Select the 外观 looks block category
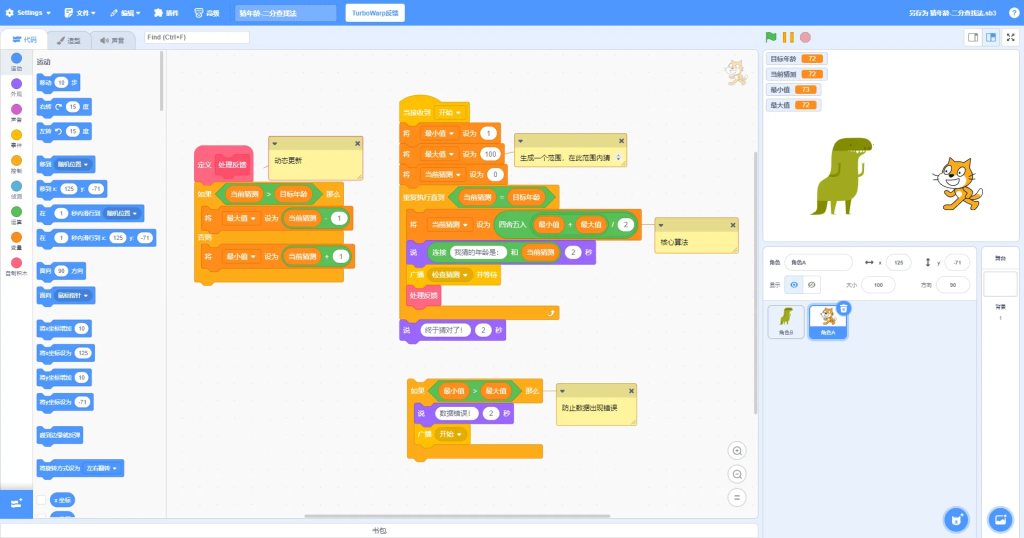1024x538 pixels. (16, 87)
